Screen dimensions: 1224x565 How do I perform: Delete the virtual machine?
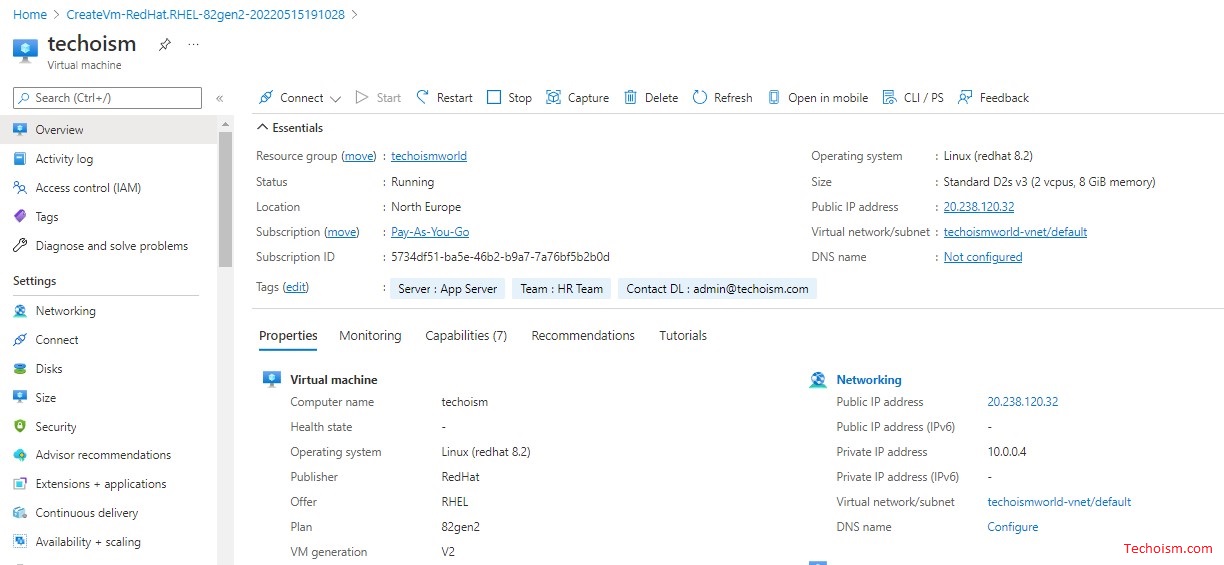point(651,98)
